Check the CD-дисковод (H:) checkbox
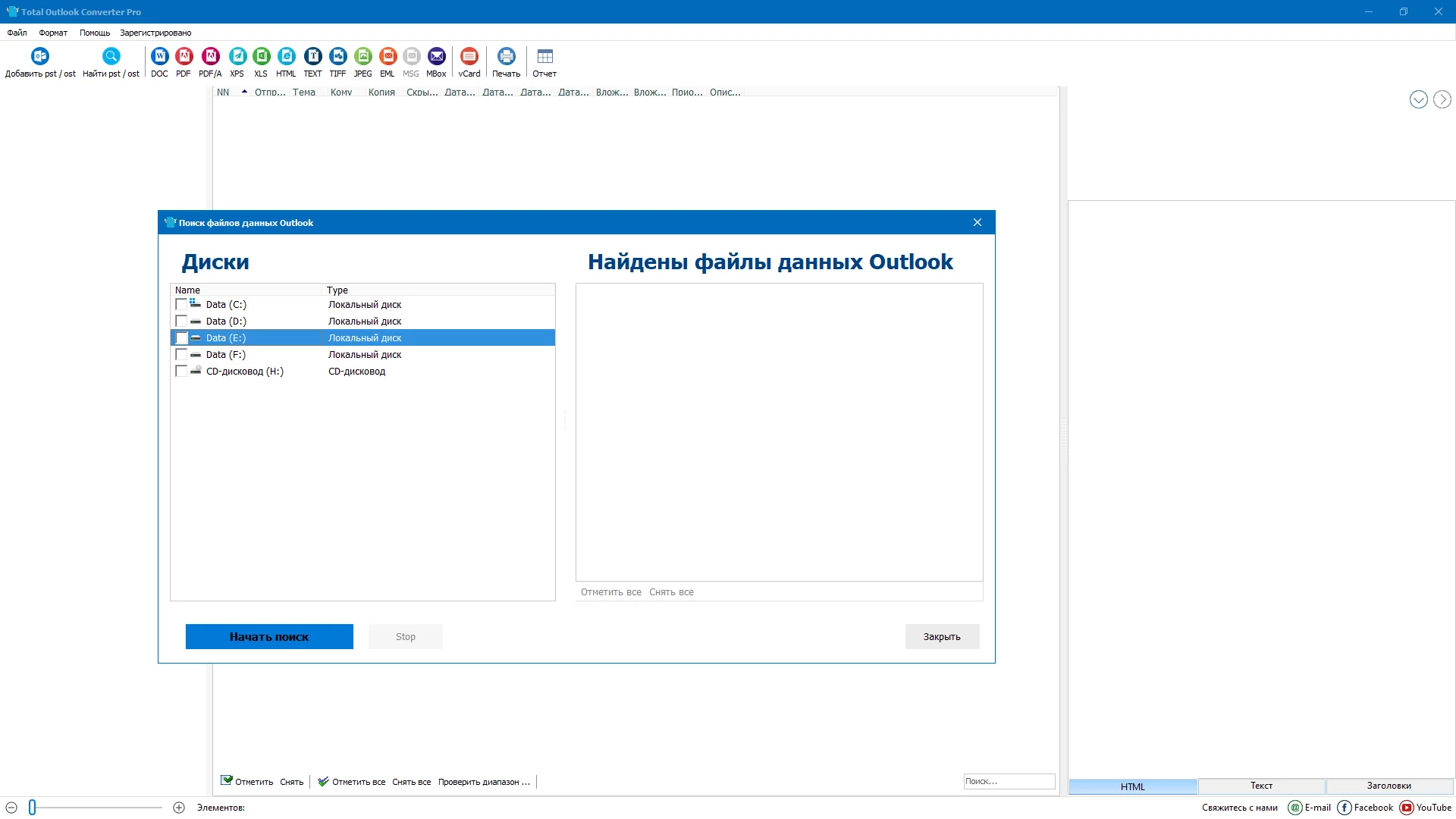Viewport: 1456px width, 819px height. coord(181,371)
